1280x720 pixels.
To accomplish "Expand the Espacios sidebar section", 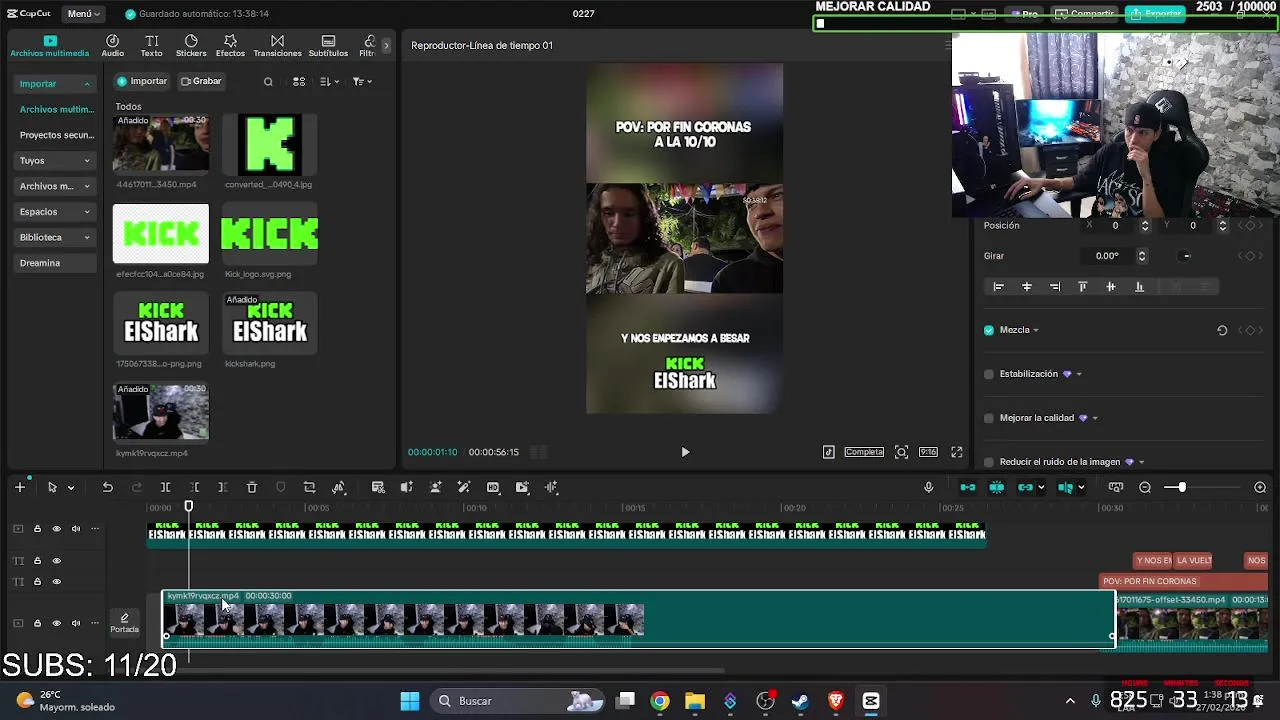I will click(x=55, y=212).
